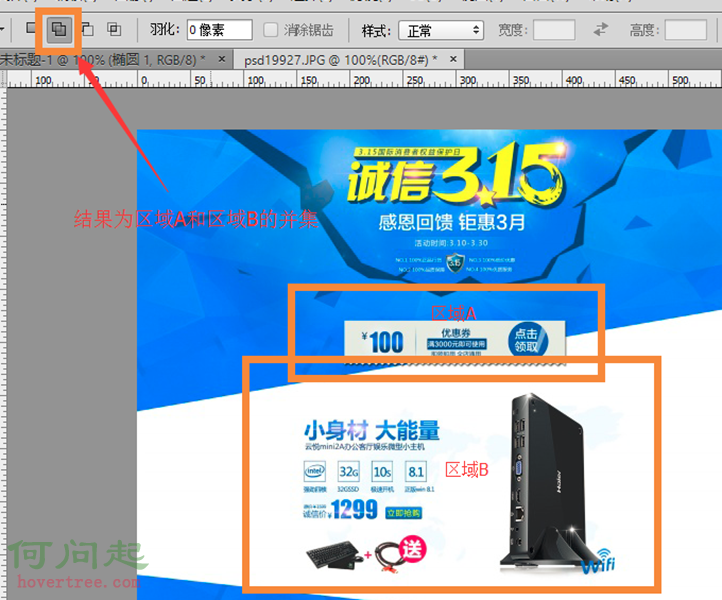Click the ¥100 coupon amount on canvas

379,342
